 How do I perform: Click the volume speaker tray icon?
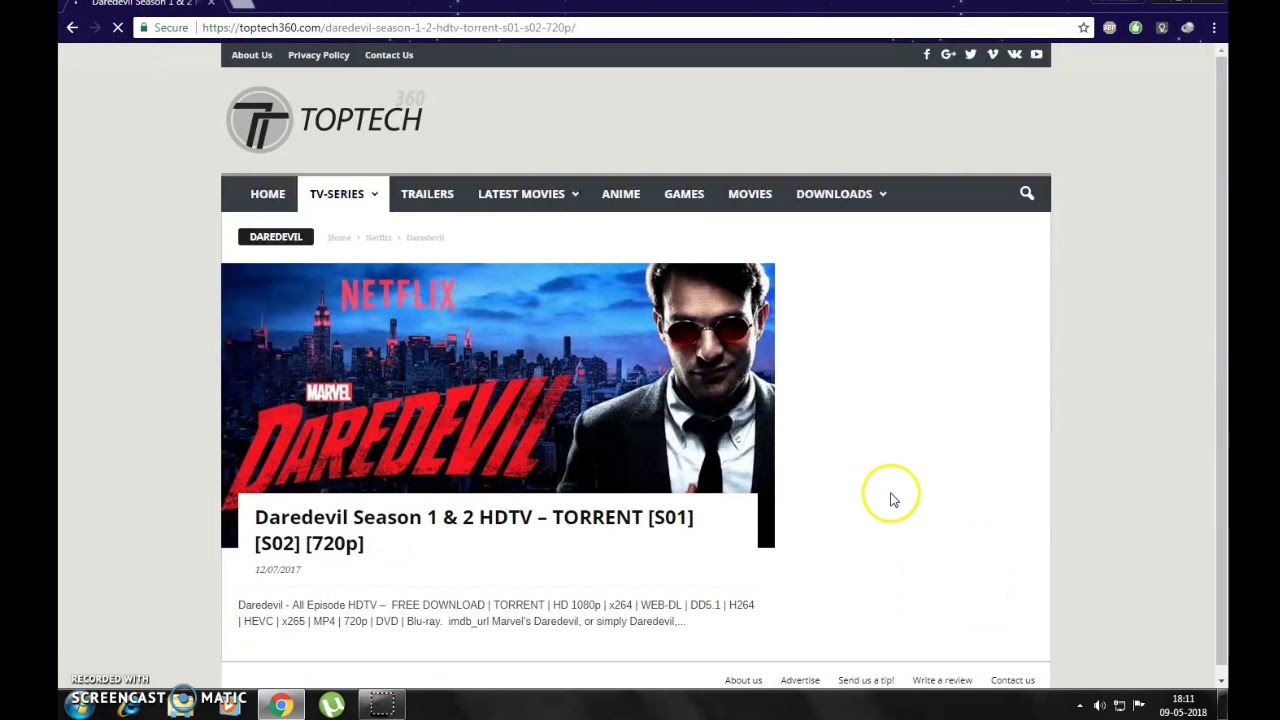pos(1100,706)
